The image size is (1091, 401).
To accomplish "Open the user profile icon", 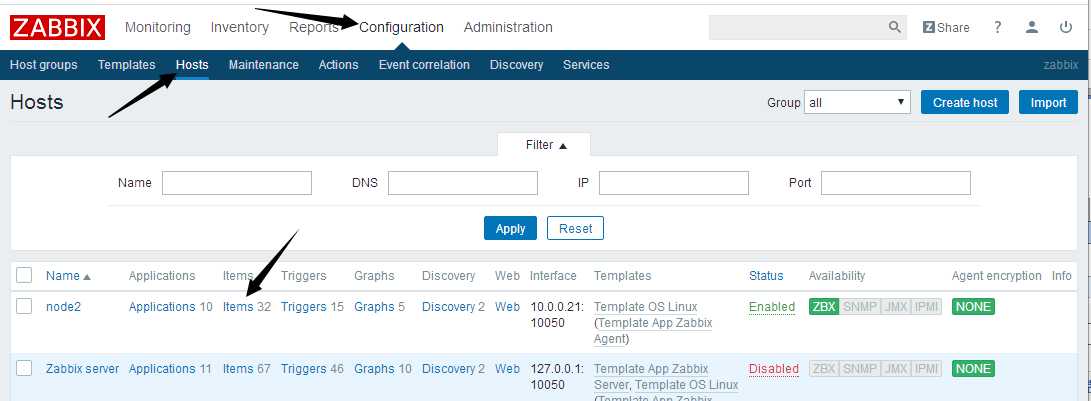I will coord(1032,27).
